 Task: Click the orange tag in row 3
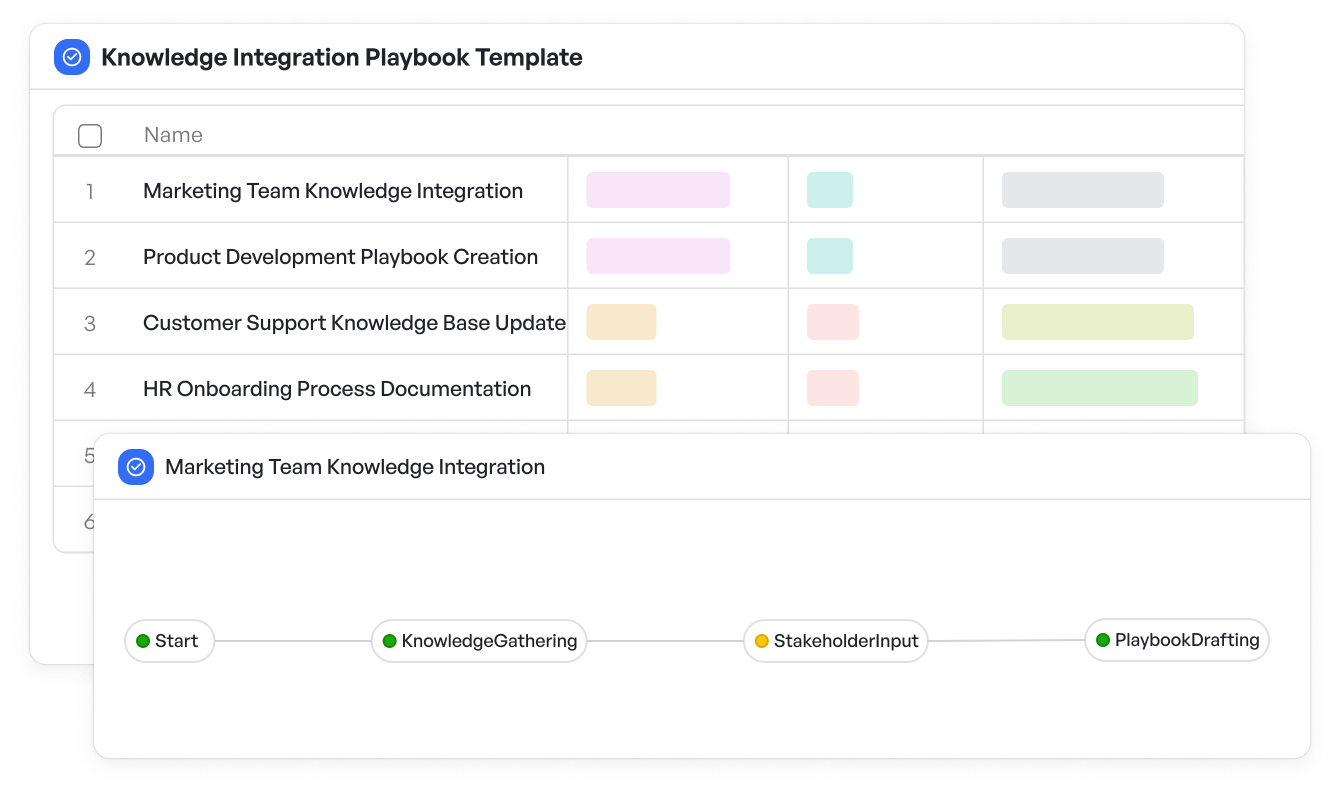click(621, 322)
